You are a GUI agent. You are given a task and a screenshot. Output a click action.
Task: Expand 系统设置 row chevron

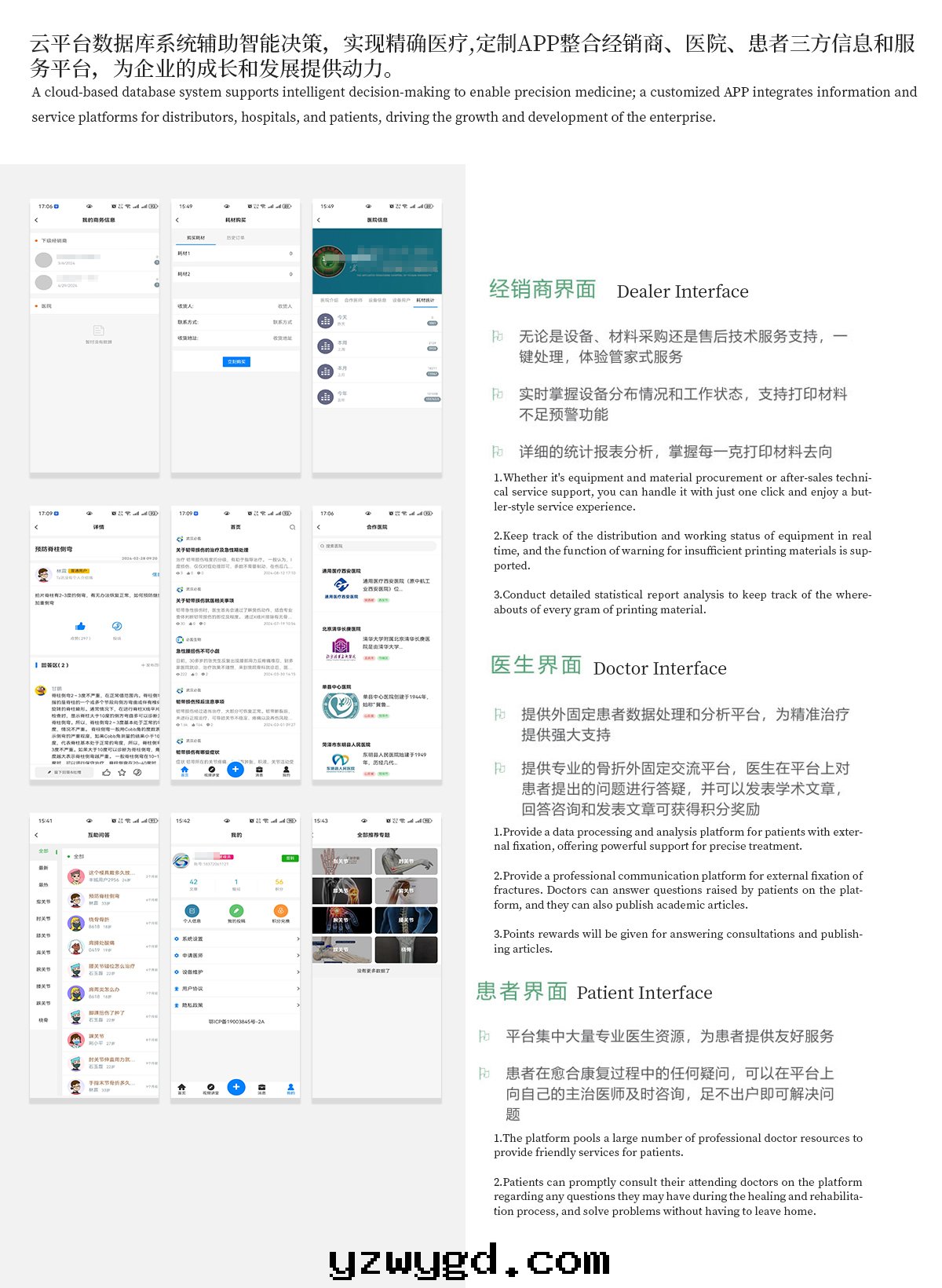[x=298, y=939]
